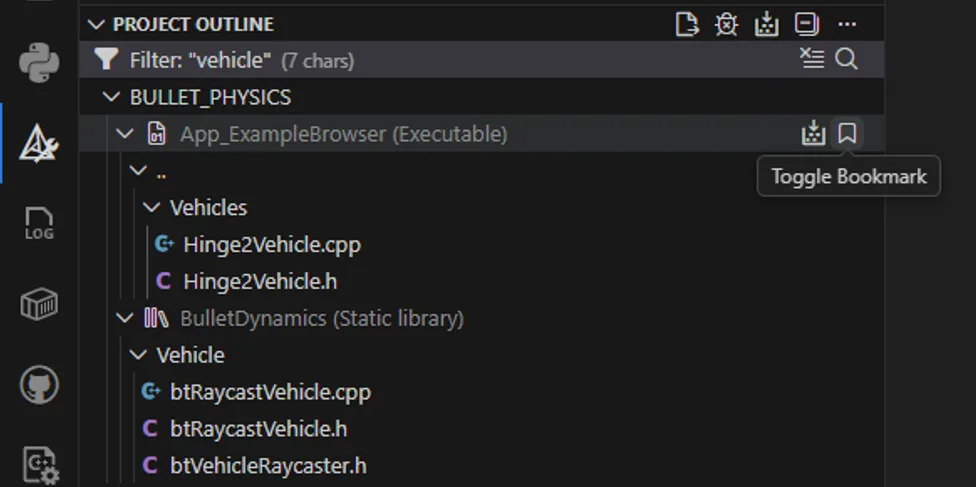
Task: Click the C header icon beside btVehicleRaycaster.h
Action: pos(149,466)
